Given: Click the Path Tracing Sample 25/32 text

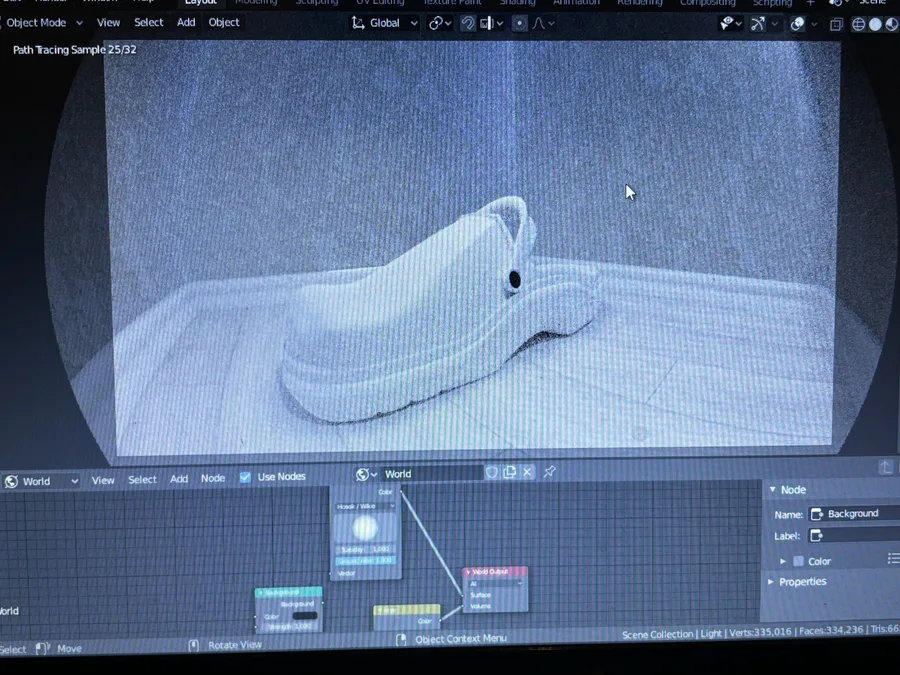Looking at the screenshot, I should [75, 50].
